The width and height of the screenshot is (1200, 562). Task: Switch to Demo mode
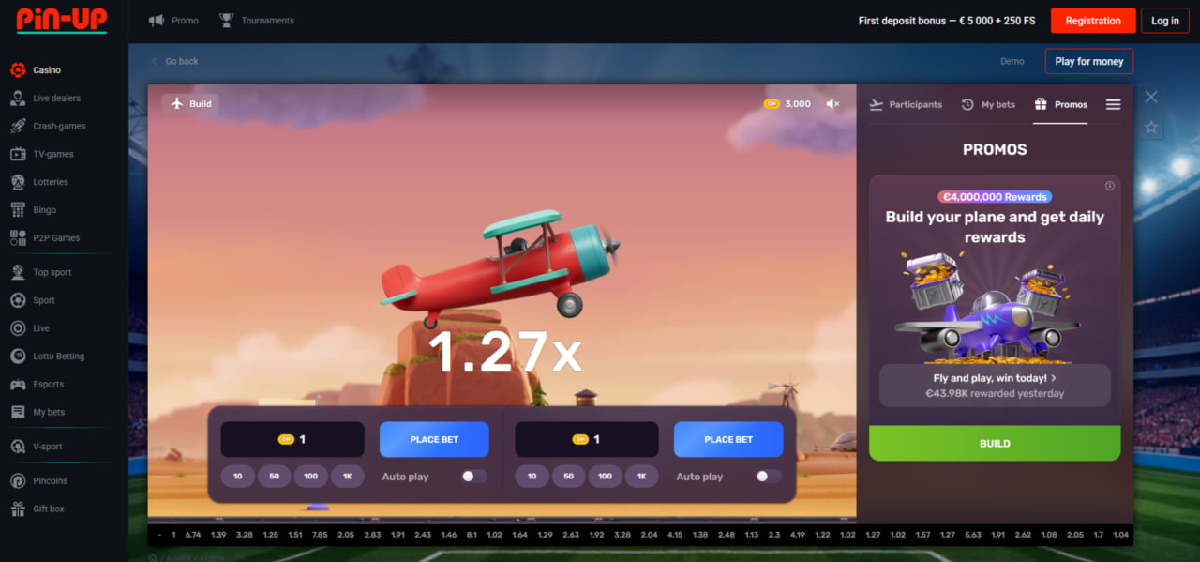[1012, 61]
